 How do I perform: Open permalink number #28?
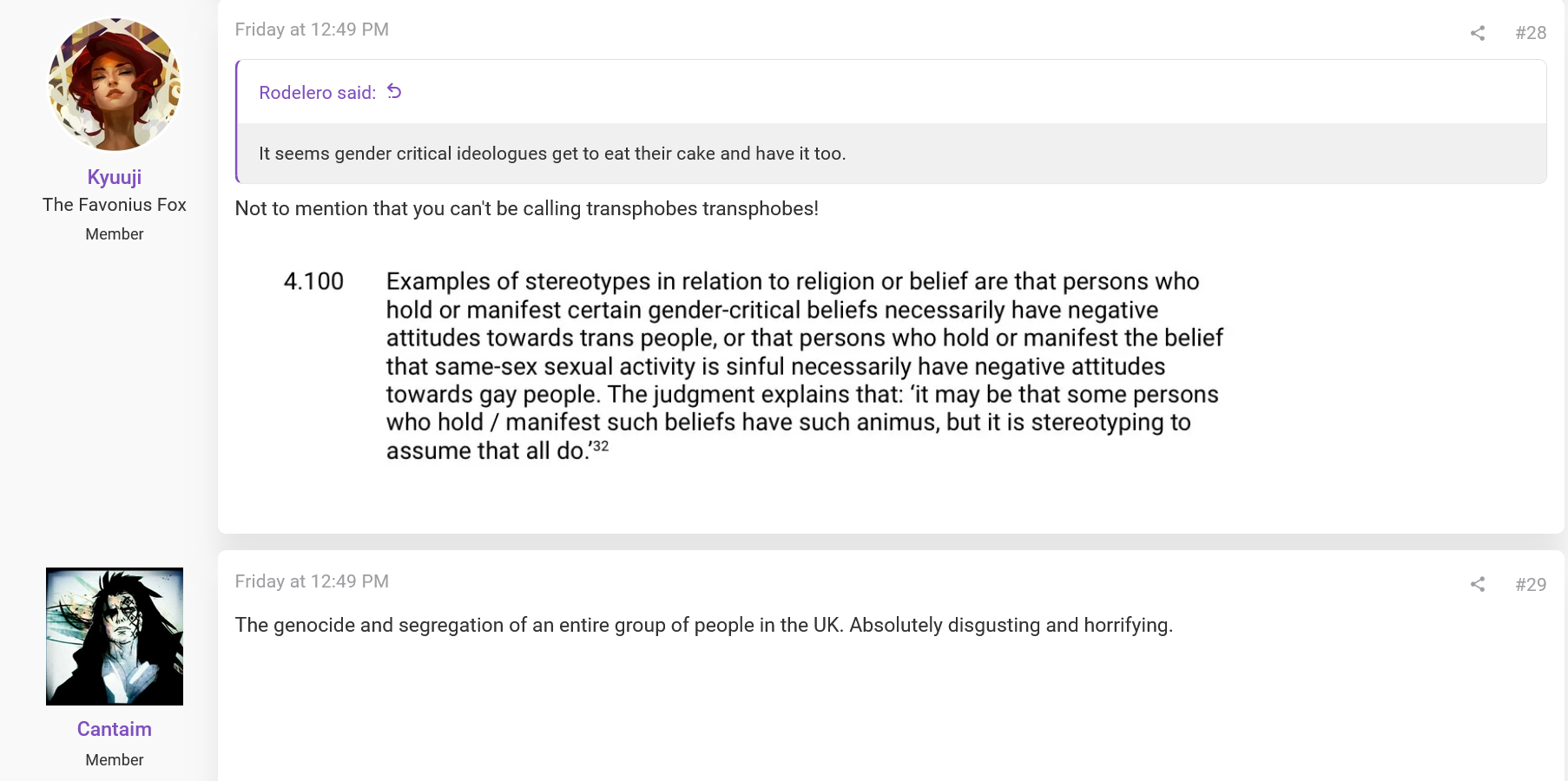coord(1531,33)
